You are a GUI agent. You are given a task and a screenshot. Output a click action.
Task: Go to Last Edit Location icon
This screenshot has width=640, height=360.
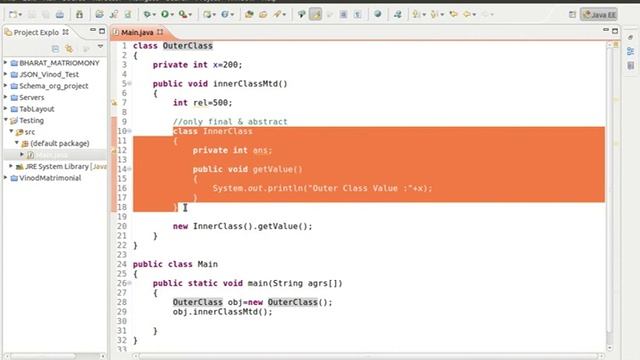pos(453,15)
